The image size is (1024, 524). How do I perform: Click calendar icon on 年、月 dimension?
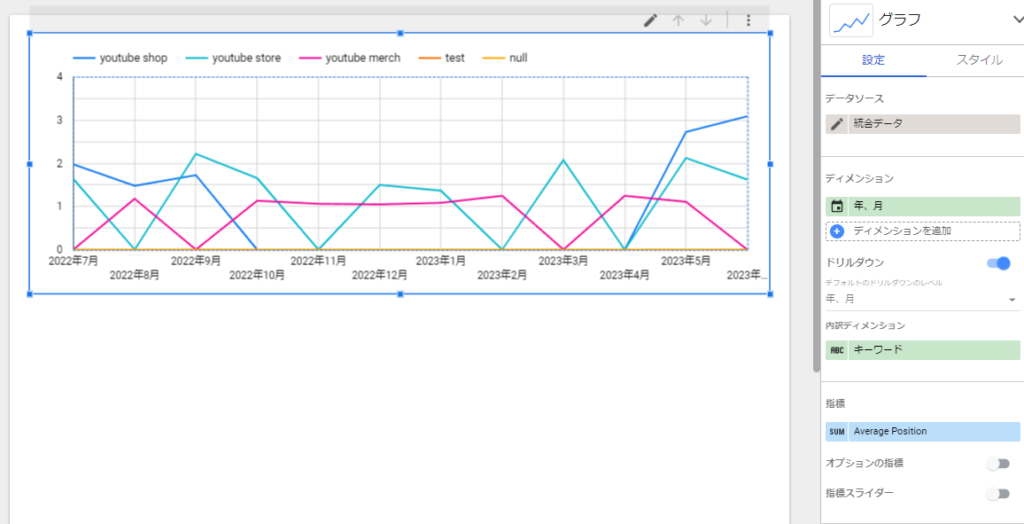coord(837,206)
